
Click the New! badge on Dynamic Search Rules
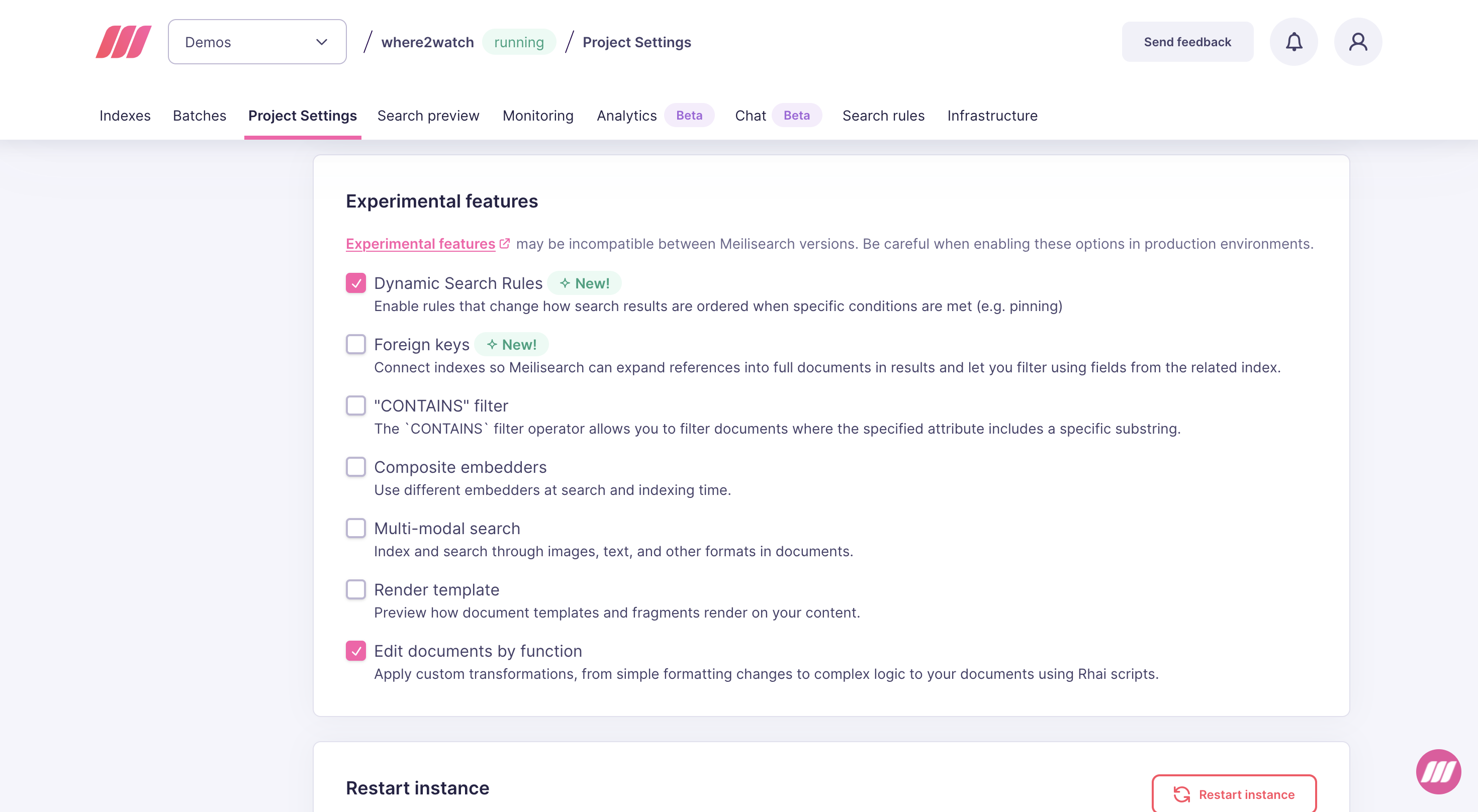pos(584,283)
